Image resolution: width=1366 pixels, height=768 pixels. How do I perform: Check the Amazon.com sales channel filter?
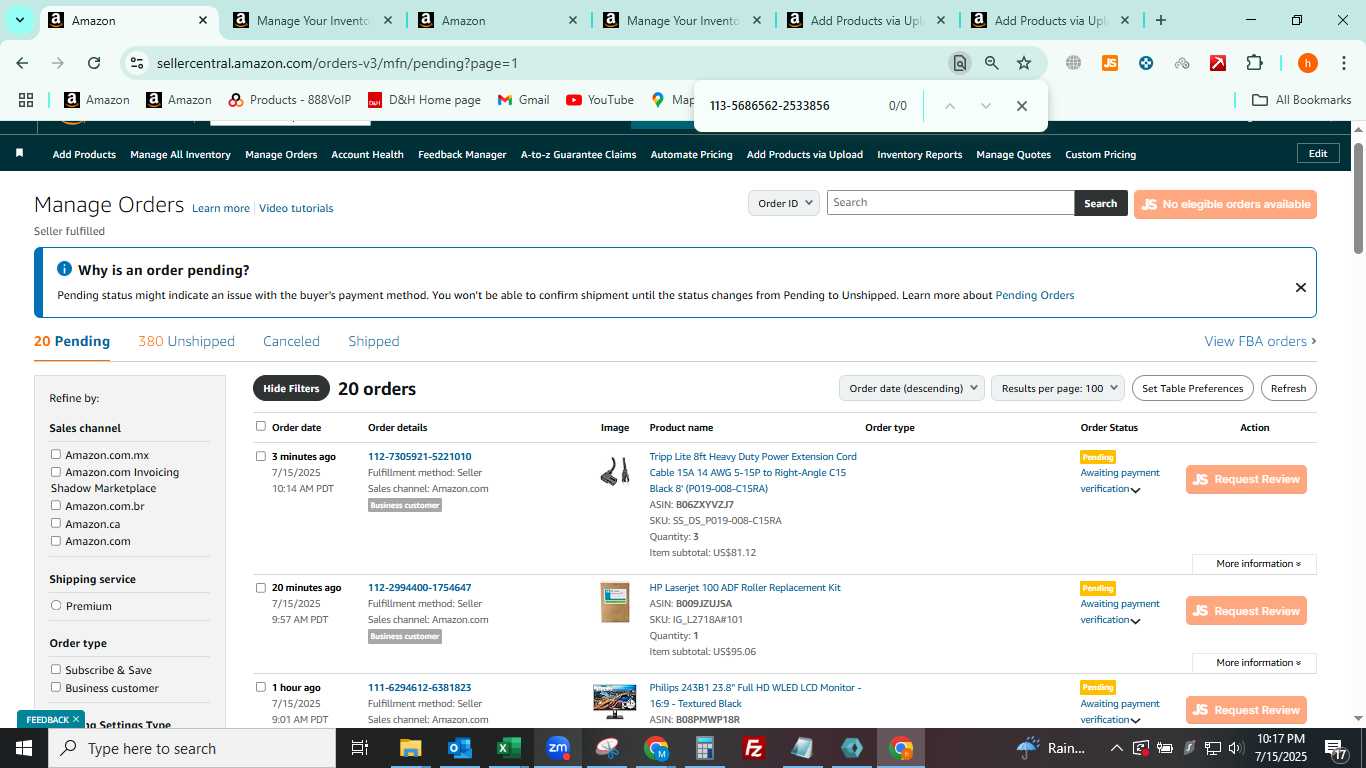(x=56, y=541)
